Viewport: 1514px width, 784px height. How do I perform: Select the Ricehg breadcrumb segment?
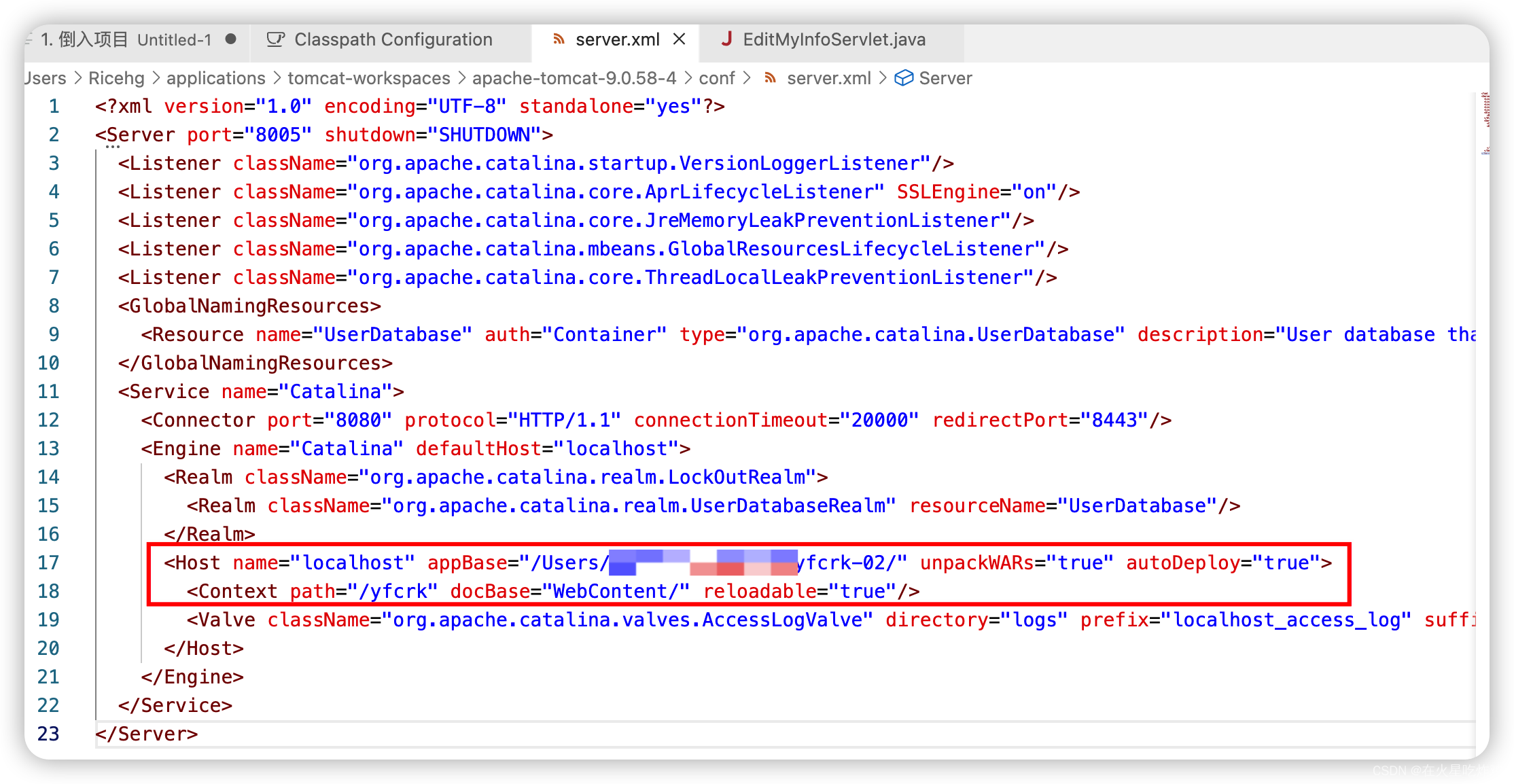point(116,78)
